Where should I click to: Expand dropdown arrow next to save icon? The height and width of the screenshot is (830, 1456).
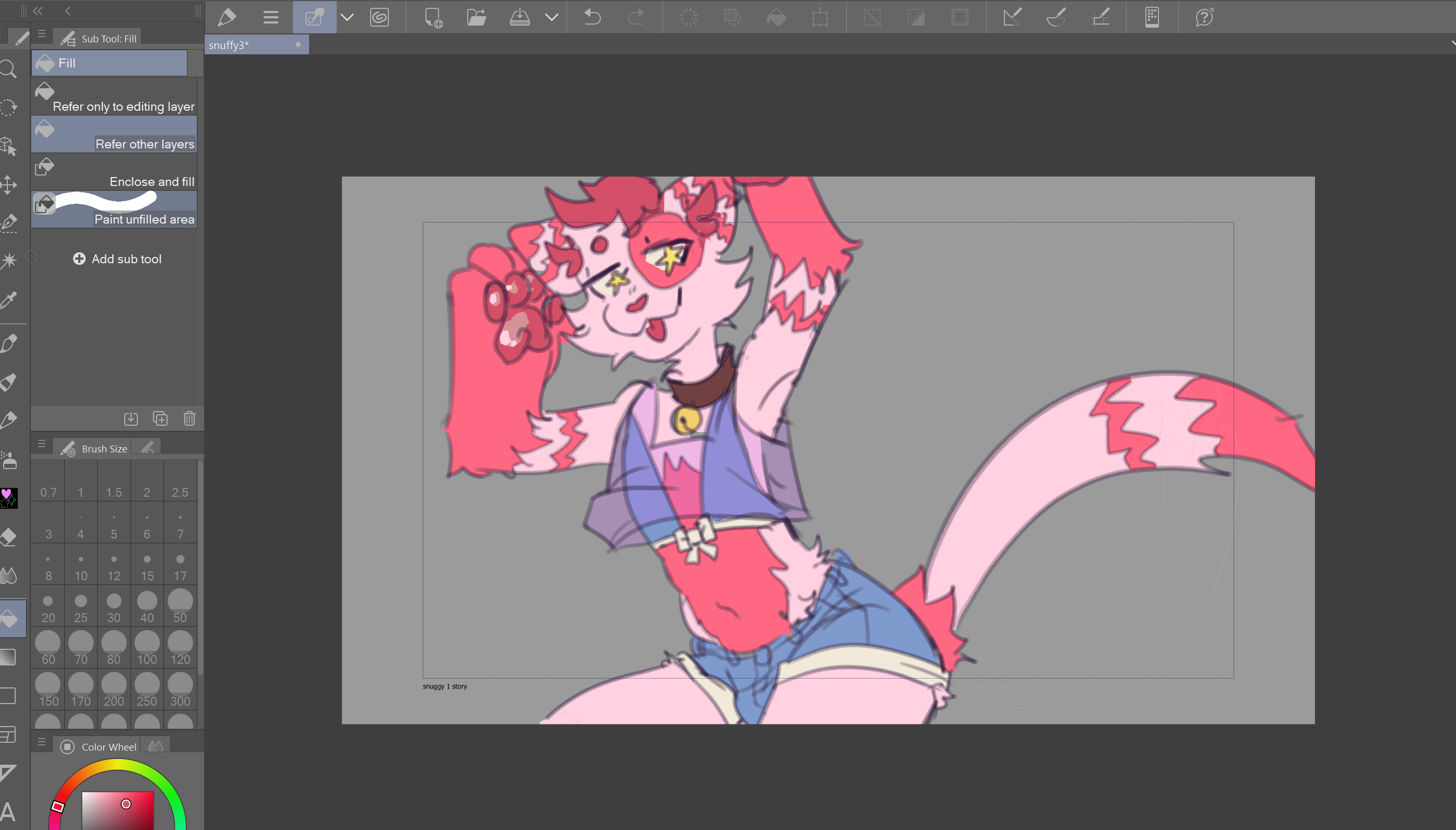551,17
